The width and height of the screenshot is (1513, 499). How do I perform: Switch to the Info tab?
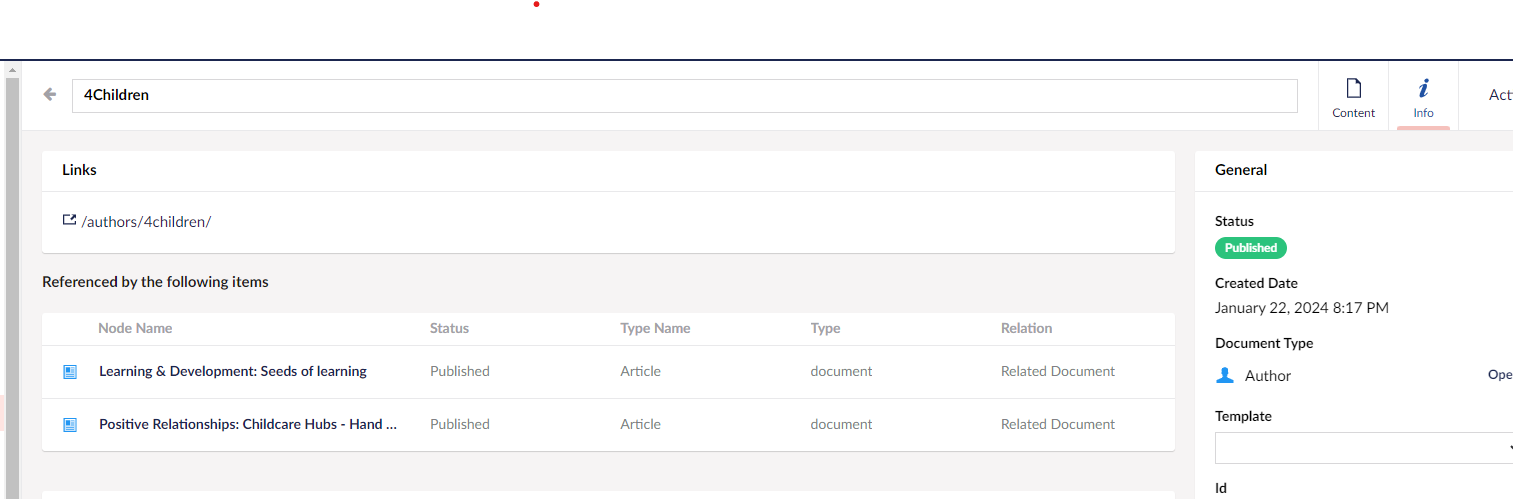click(x=1423, y=96)
